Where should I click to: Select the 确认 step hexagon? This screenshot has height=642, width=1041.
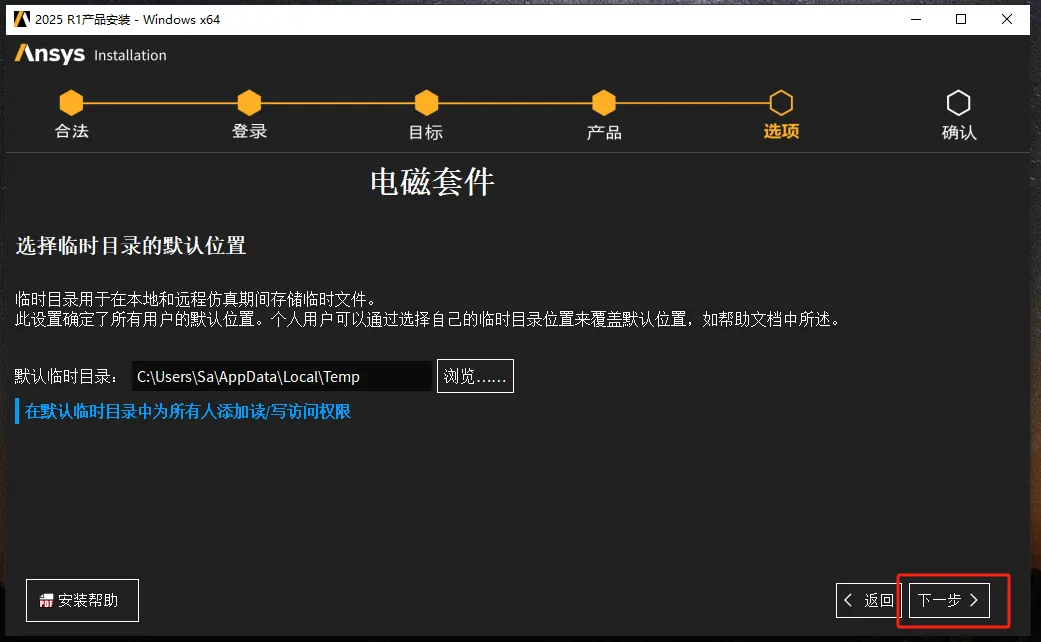coord(959,102)
